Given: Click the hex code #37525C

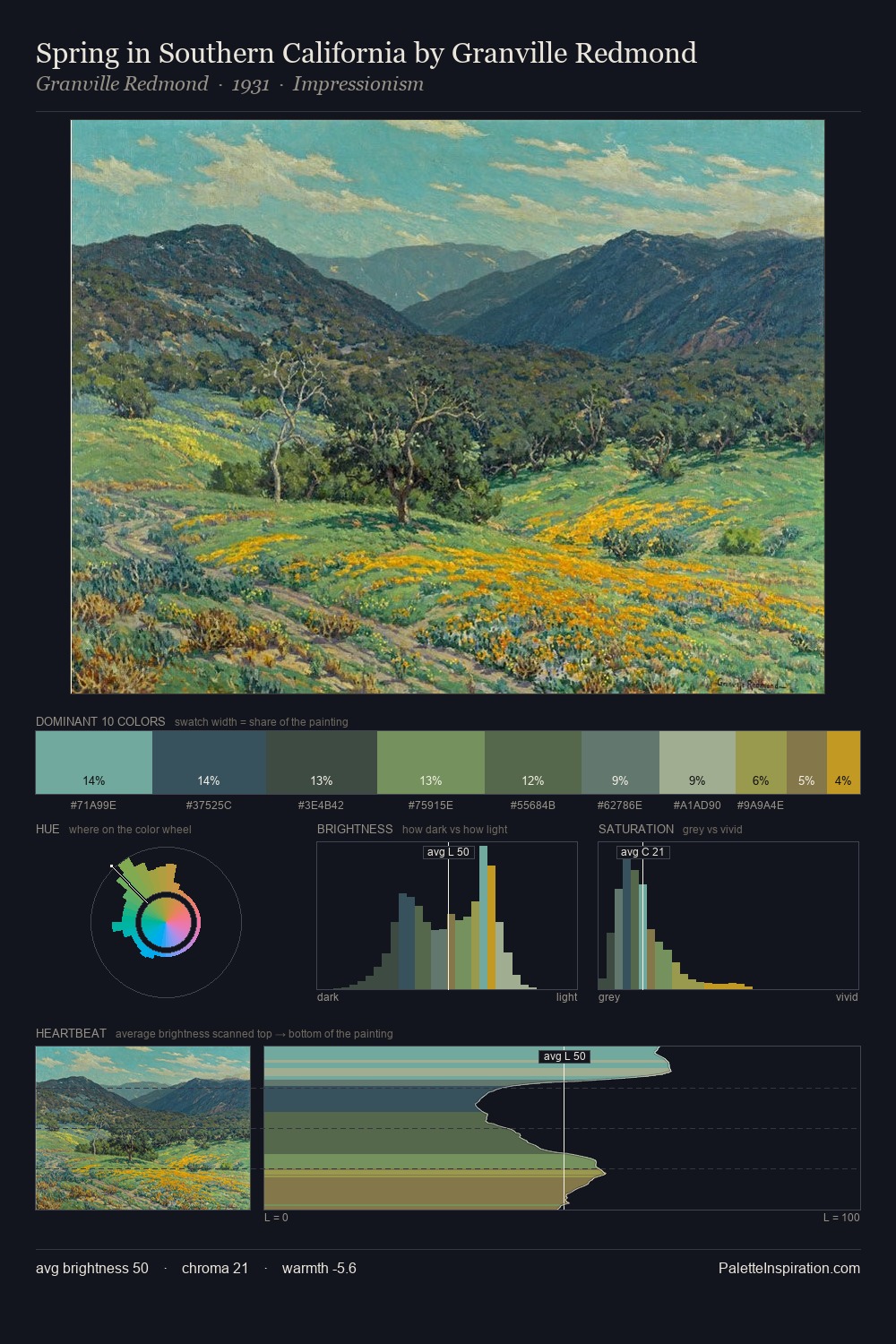Looking at the screenshot, I should click(209, 806).
